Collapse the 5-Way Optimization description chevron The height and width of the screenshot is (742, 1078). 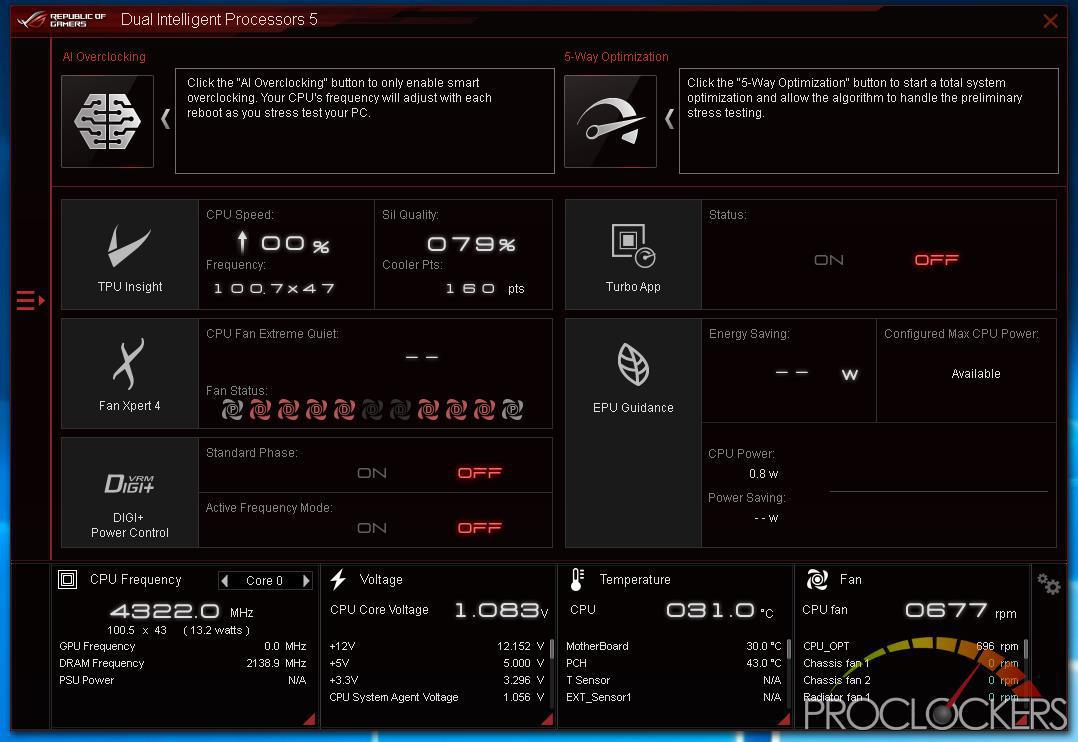point(670,119)
